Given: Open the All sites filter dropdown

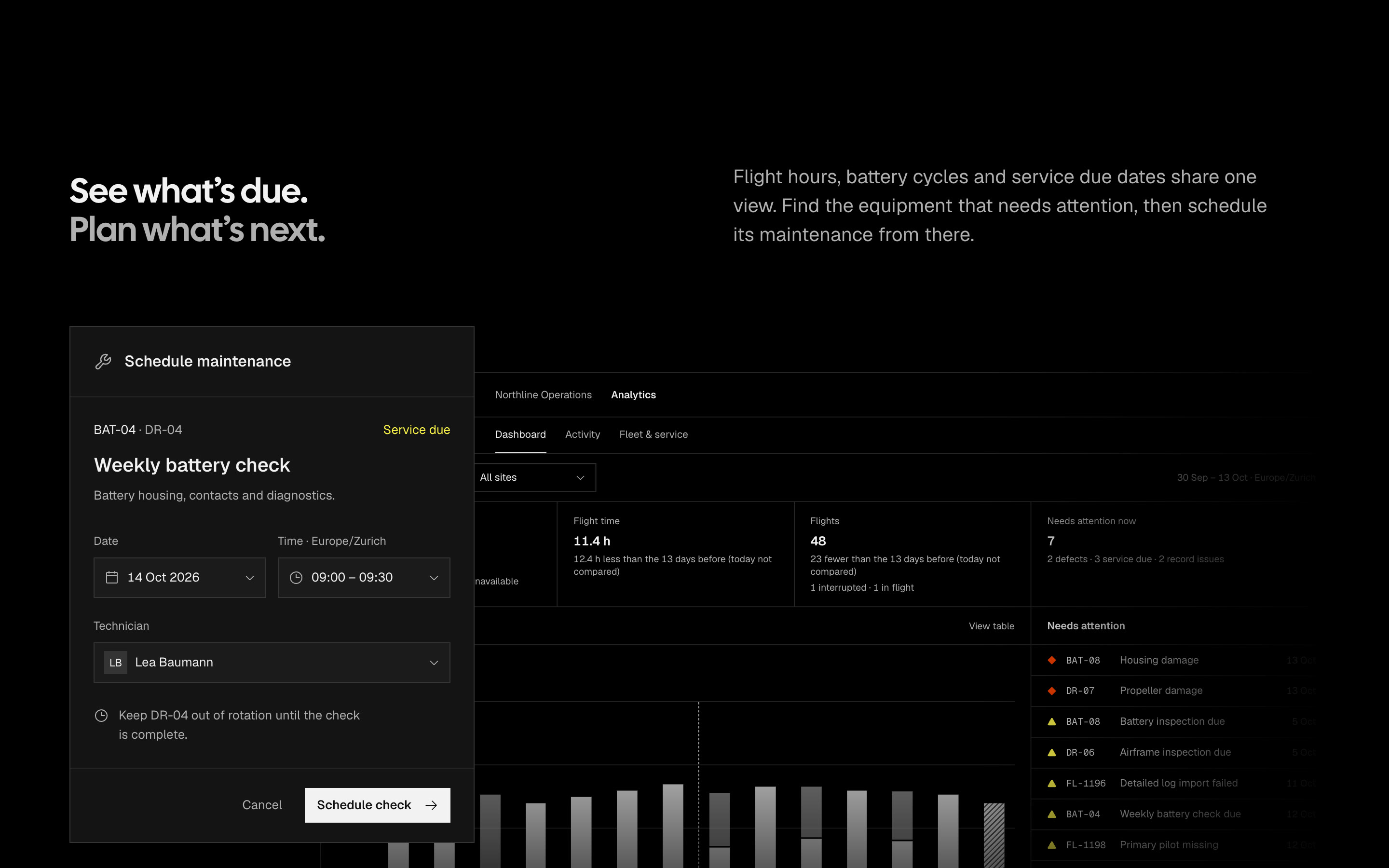Looking at the screenshot, I should (534, 477).
